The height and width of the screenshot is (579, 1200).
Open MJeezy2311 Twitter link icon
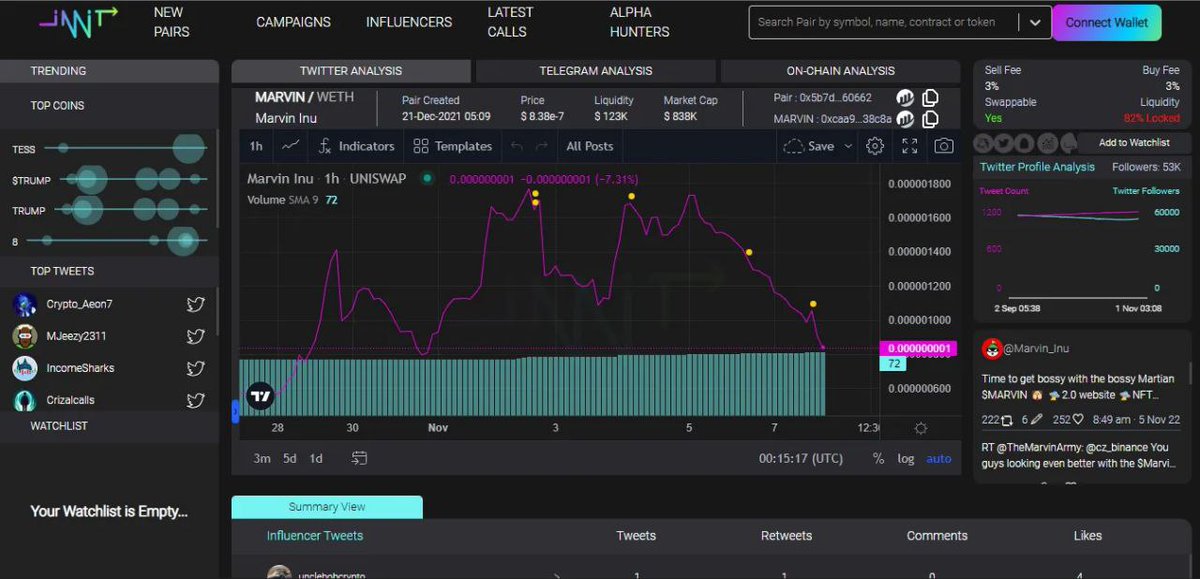tap(196, 337)
